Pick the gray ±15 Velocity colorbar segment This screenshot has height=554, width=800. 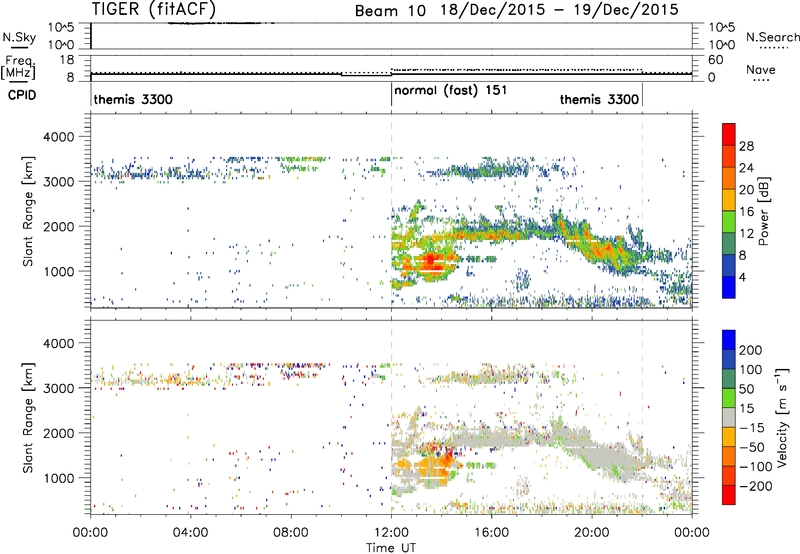pos(729,418)
